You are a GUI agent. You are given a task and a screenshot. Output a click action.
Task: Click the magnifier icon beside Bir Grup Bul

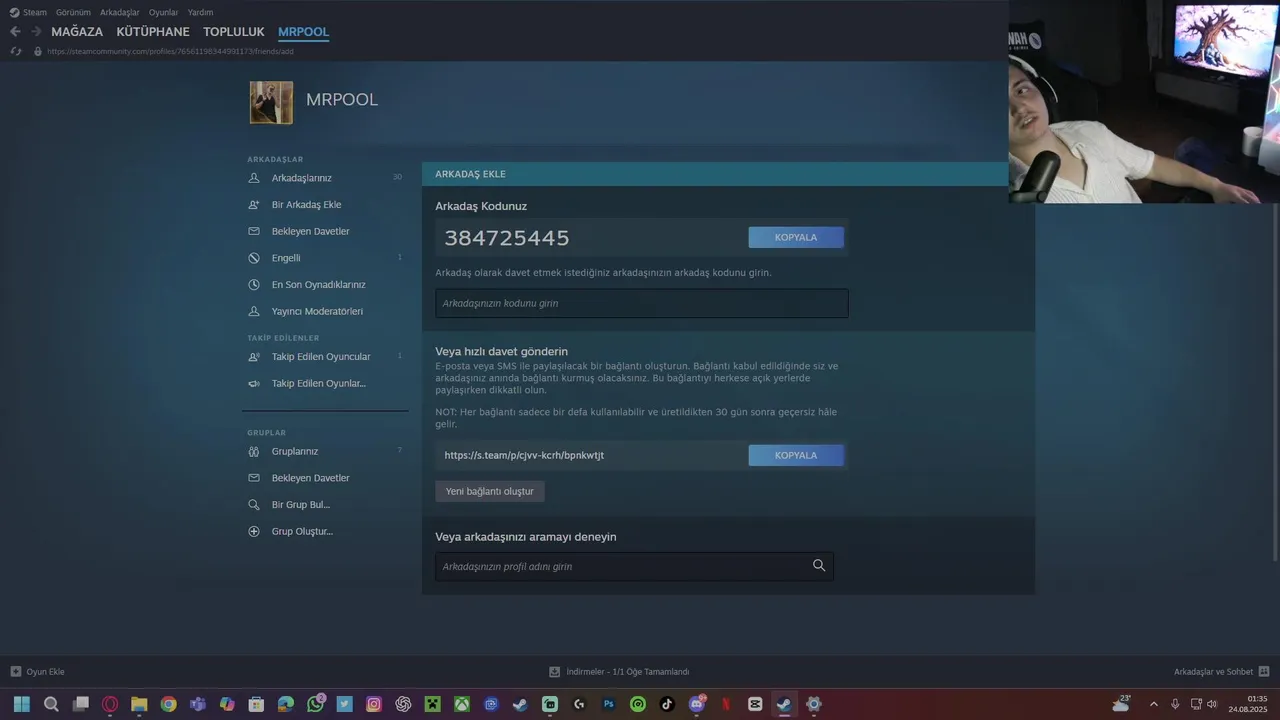click(x=253, y=505)
